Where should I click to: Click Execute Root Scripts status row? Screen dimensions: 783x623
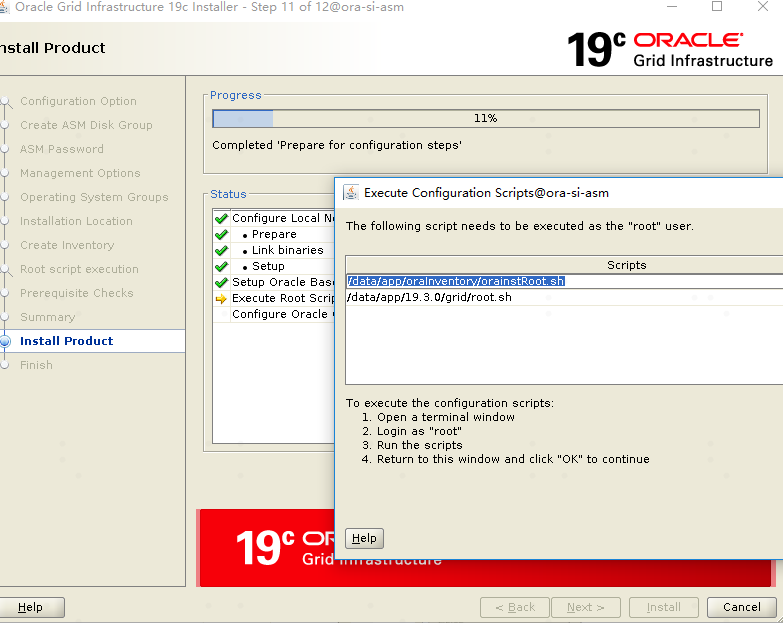click(x=275, y=298)
